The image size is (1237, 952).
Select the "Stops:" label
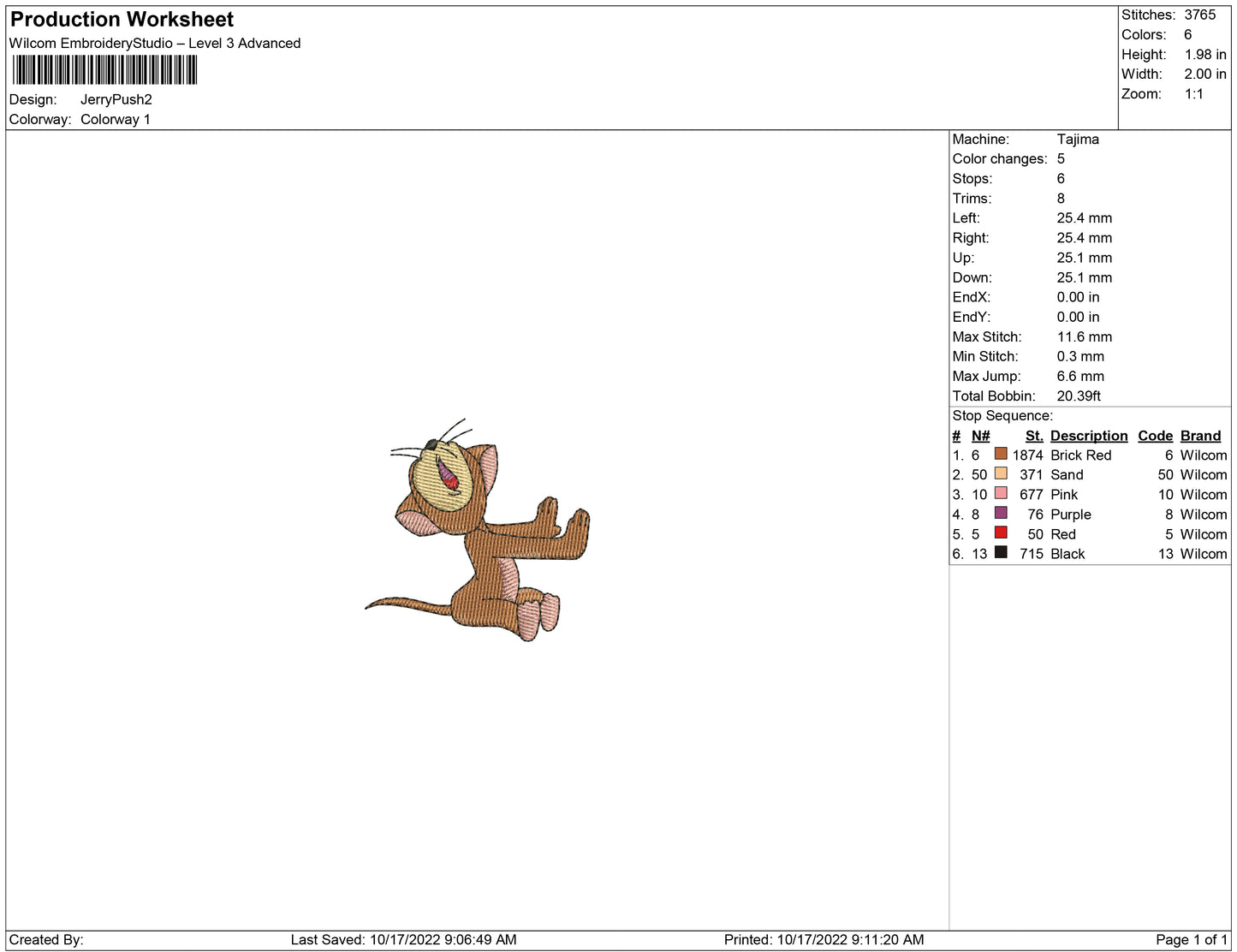tap(972, 178)
